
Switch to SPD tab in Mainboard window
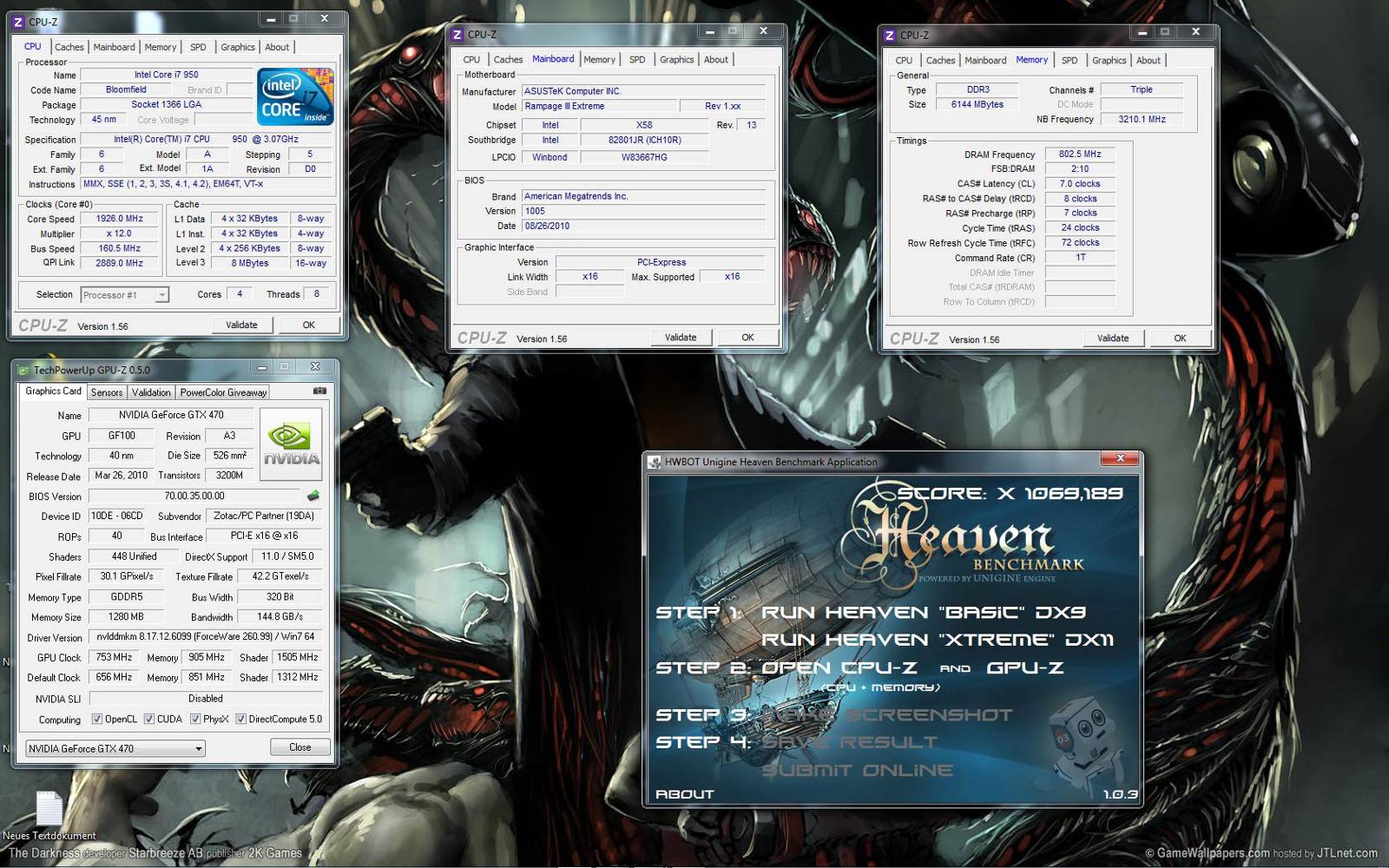(x=637, y=60)
